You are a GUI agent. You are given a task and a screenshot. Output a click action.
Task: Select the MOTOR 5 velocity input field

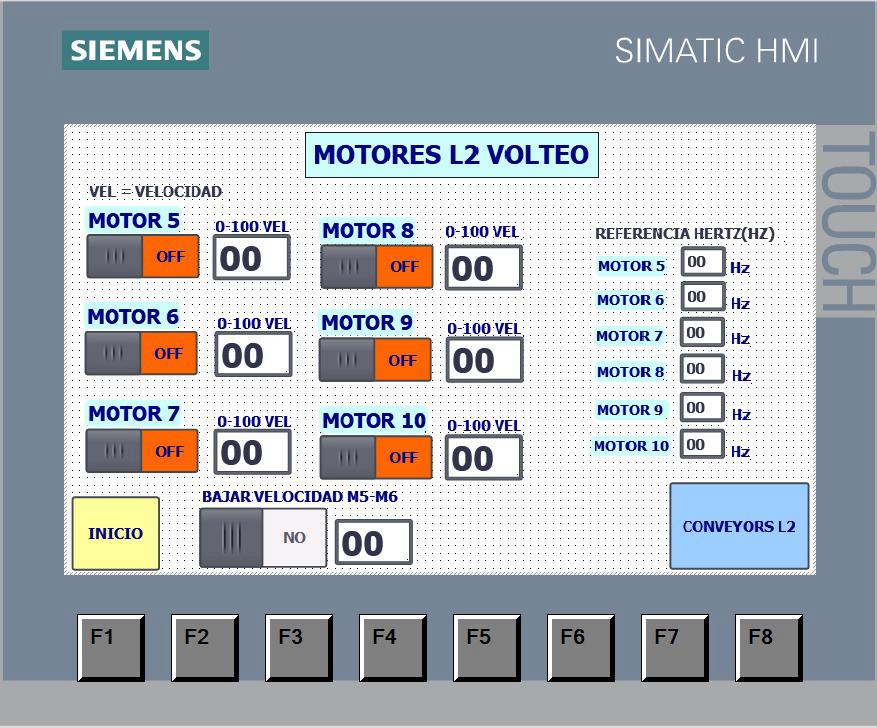pos(252,257)
